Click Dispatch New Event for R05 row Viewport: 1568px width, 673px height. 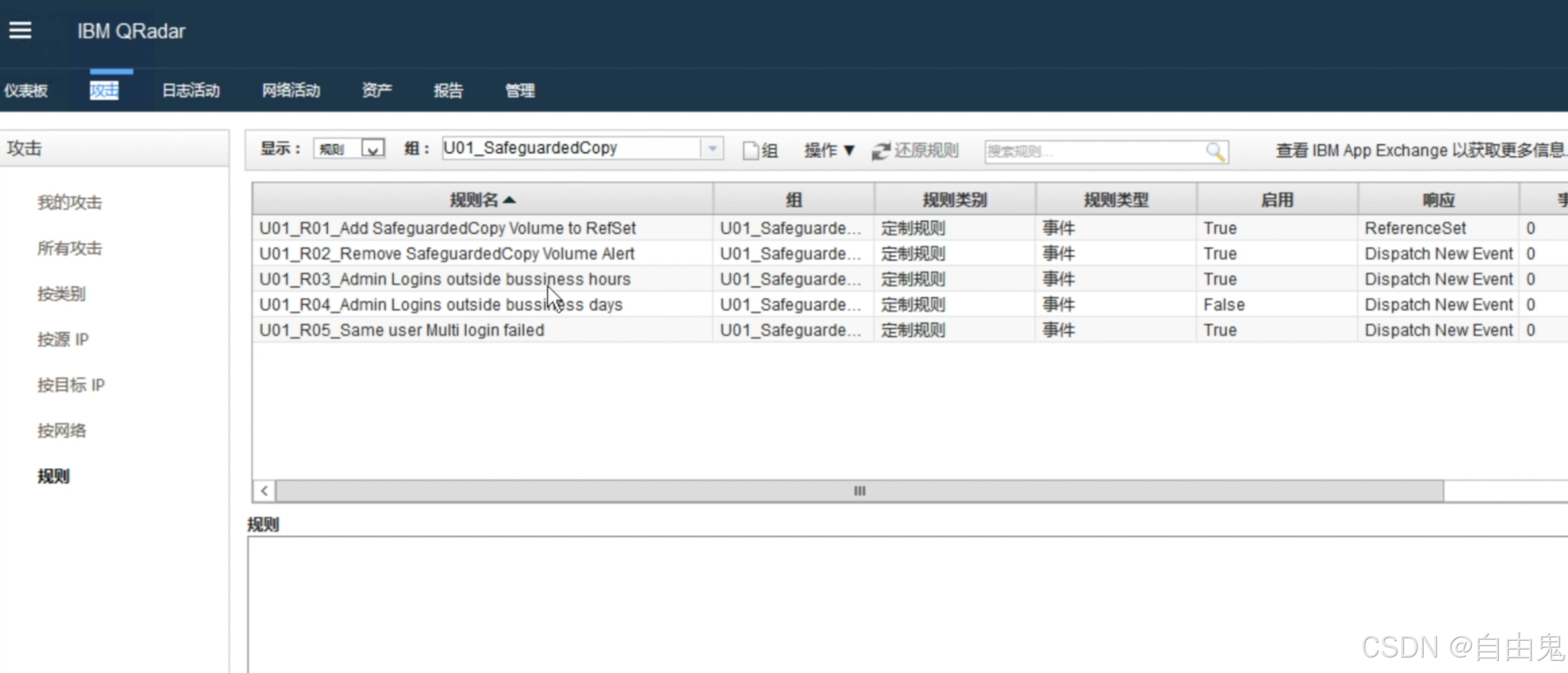[1438, 330]
